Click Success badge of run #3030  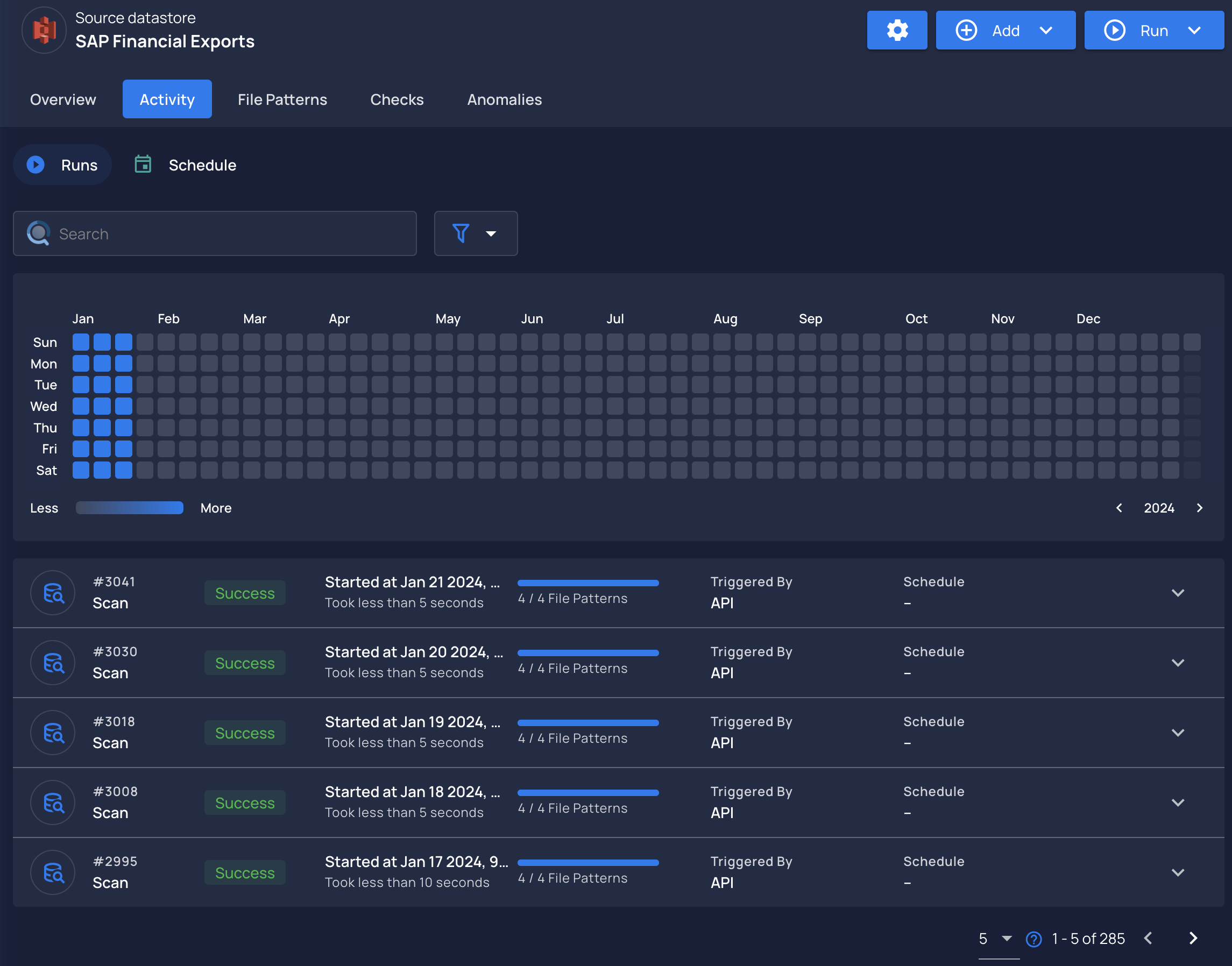(x=245, y=663)
